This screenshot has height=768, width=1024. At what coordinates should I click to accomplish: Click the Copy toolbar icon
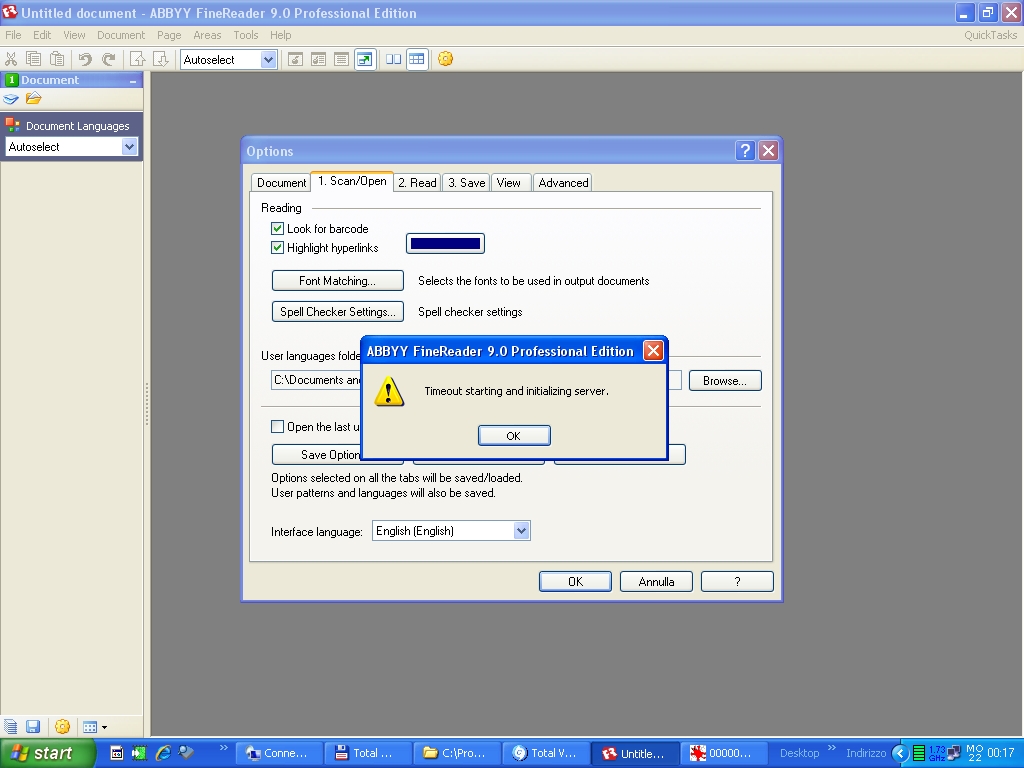pyautogui.click(x=33, y=59)
